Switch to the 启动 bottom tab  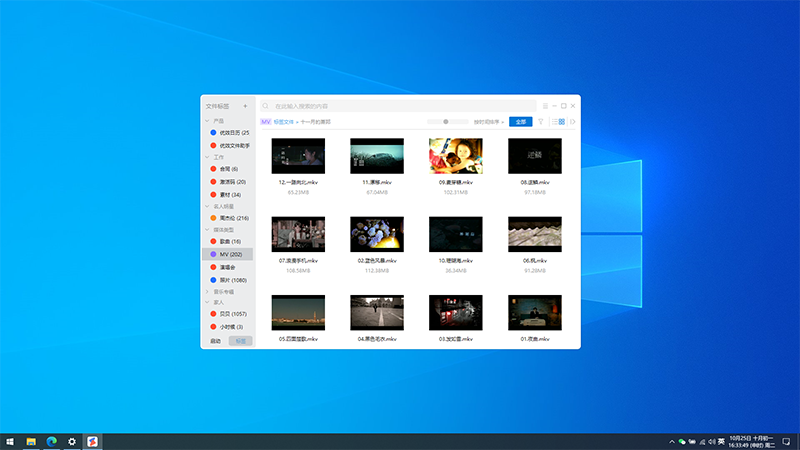pyautogui.click(x=216, y=341)
